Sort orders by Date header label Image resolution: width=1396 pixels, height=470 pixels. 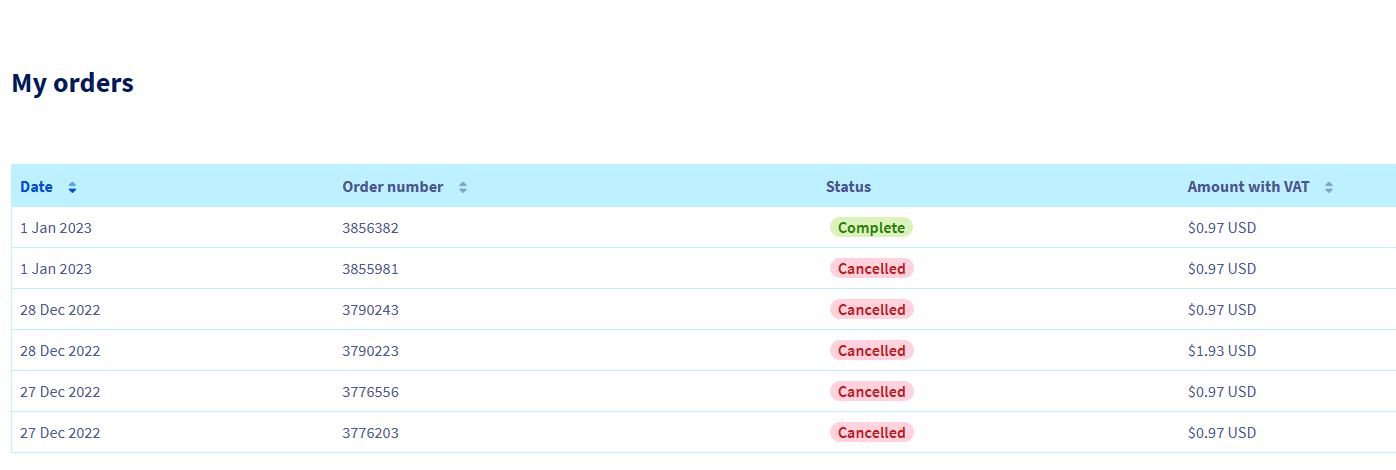(37, 187)
